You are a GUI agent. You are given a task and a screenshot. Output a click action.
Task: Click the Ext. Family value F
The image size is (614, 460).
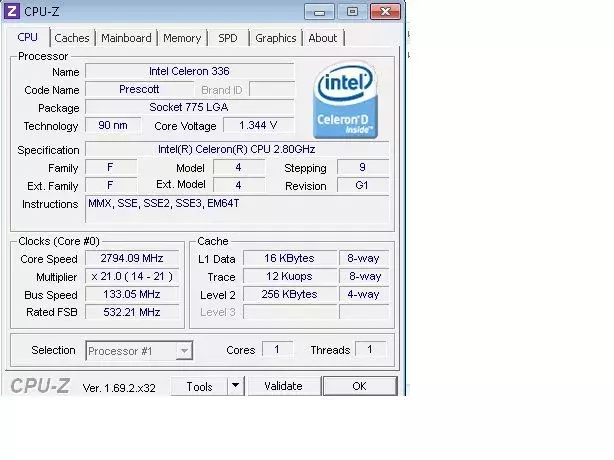111,185
